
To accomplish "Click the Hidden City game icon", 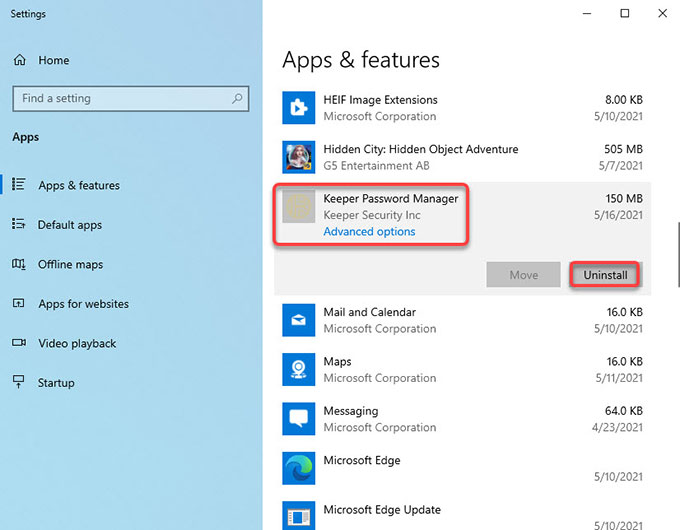I will coord(298,157).
